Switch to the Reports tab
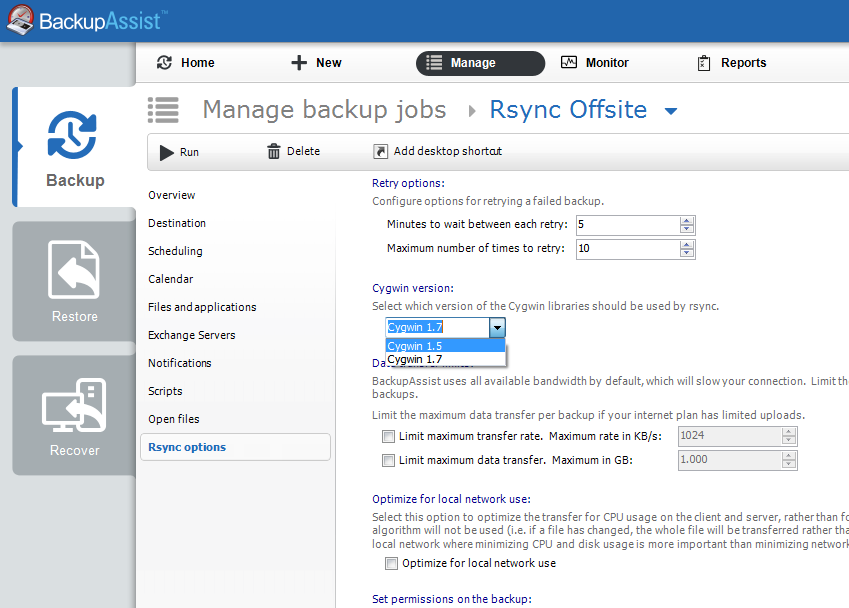 732,63
